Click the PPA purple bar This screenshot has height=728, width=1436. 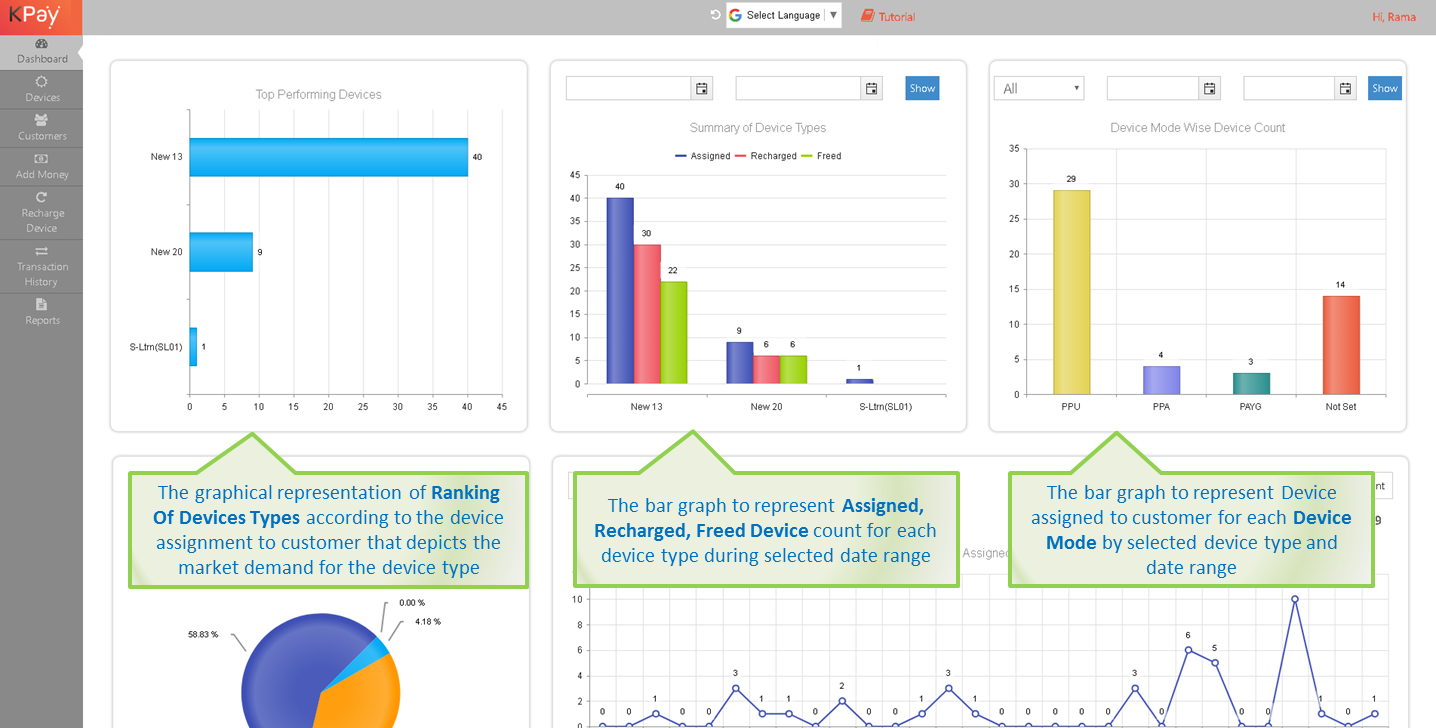[1162, 380]
